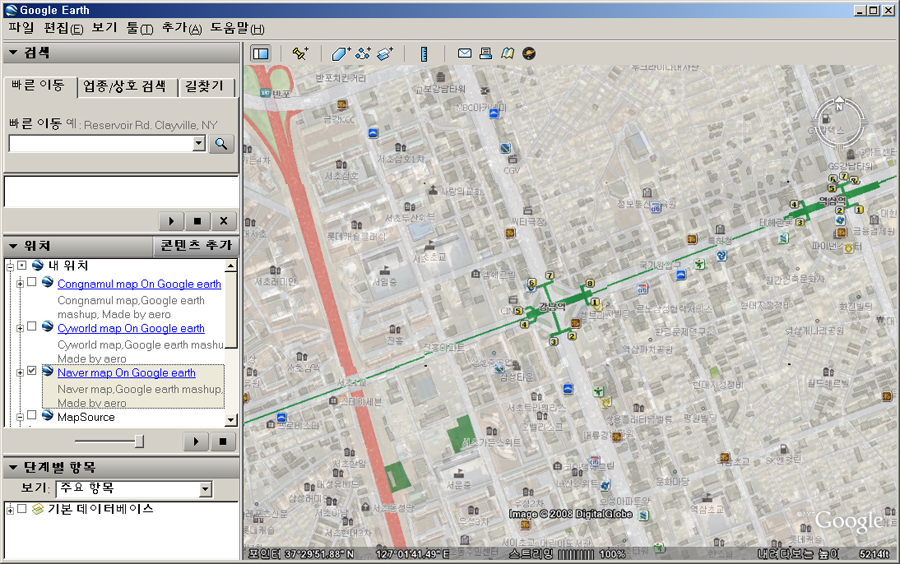This screenshot has height=564, width=900.
Task: Clear search results with the X button
Action: point(223,220)
